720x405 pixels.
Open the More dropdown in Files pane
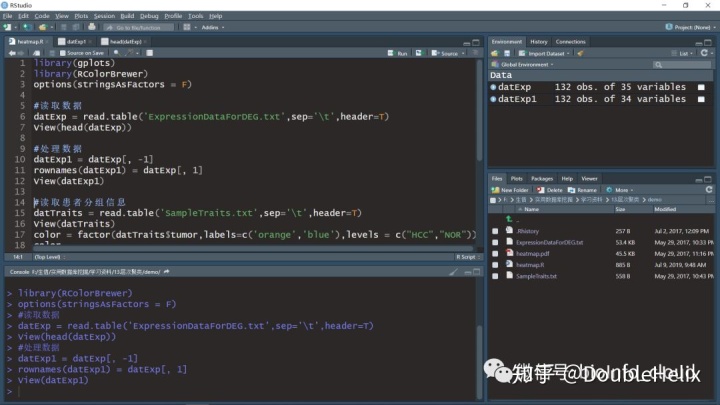click(619, 190)
